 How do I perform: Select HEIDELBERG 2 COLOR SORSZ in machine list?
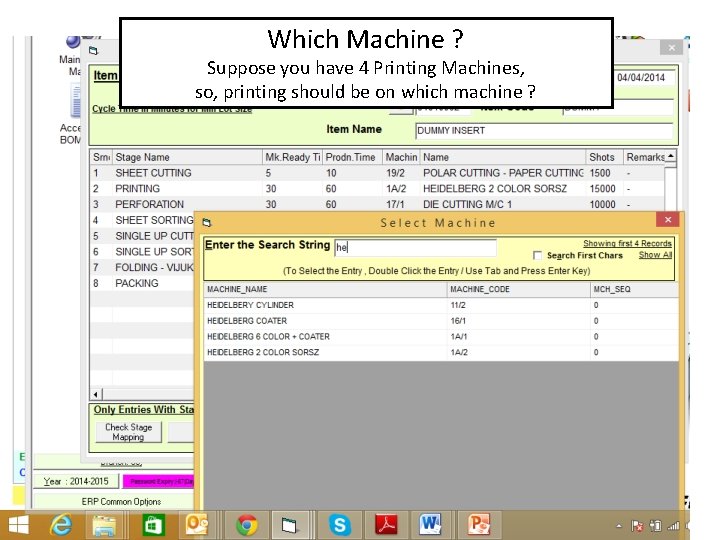pos(441,352)
